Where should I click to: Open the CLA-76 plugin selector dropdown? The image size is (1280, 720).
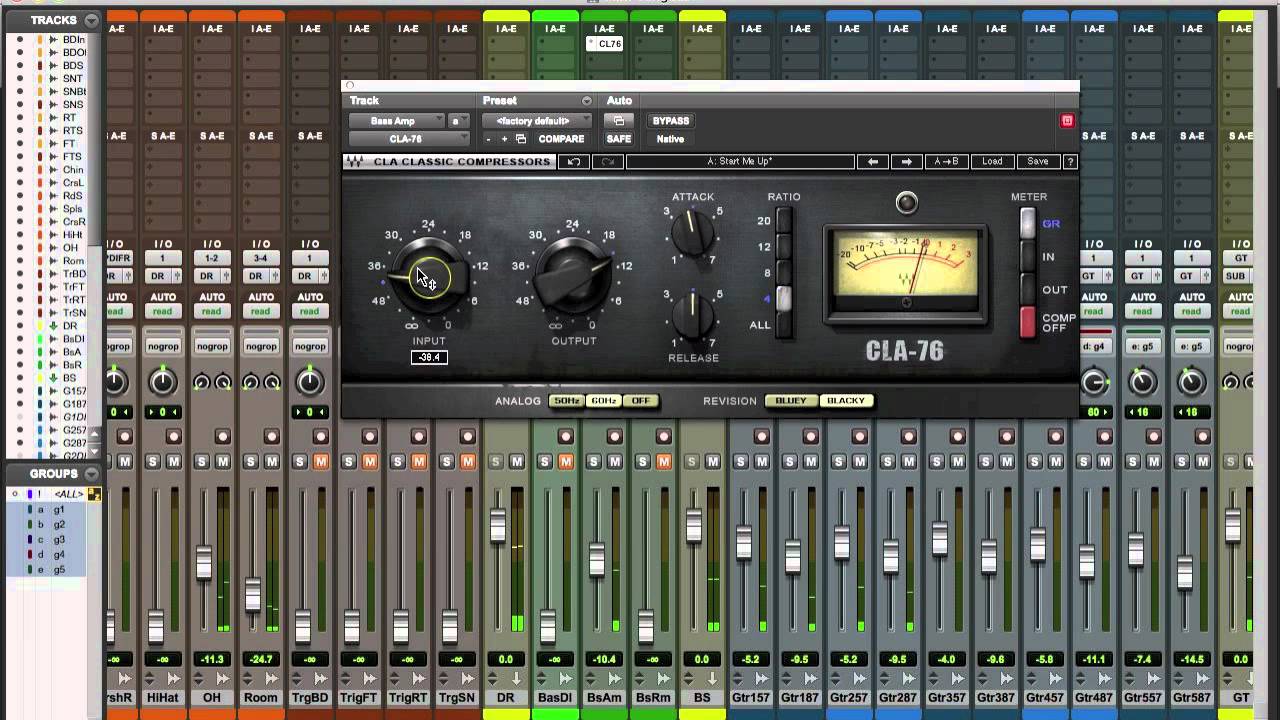[408, 139]
